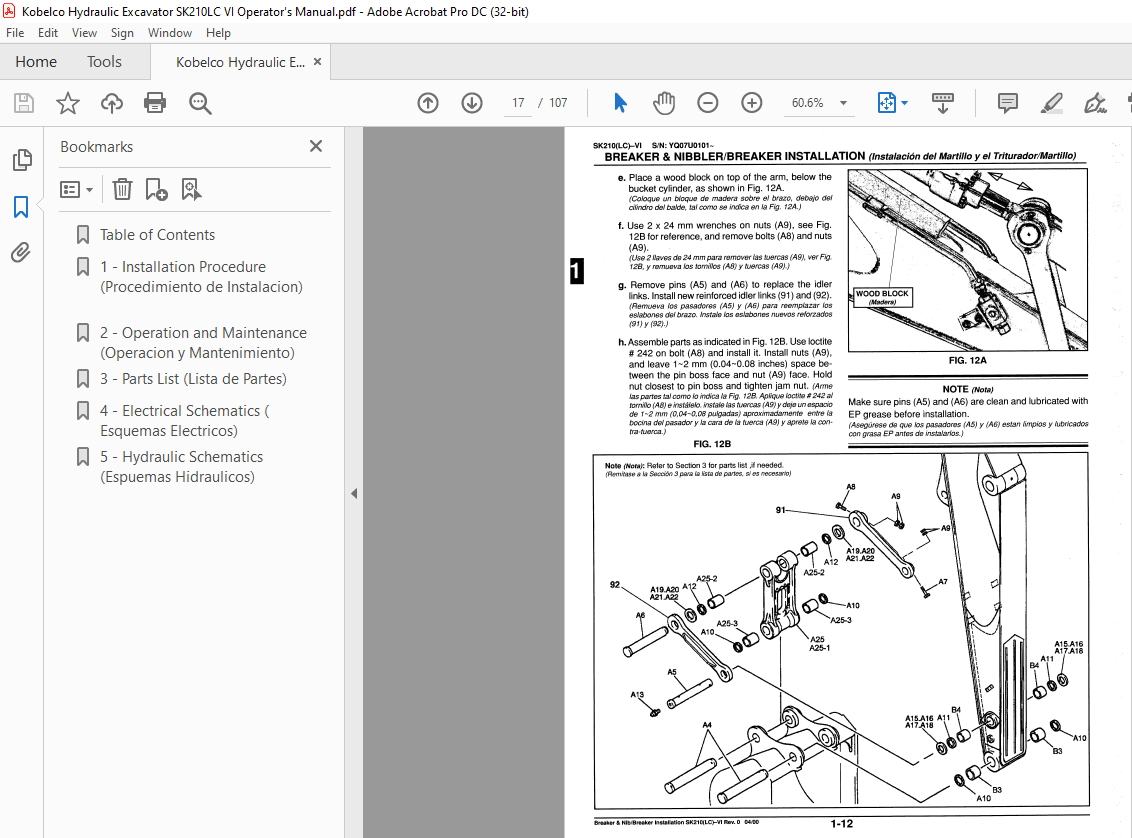The width and height of the screenshot is (1132, 838).
Task: Click the scrolling mode toolbar icon
Action: (x=943, y=103)
